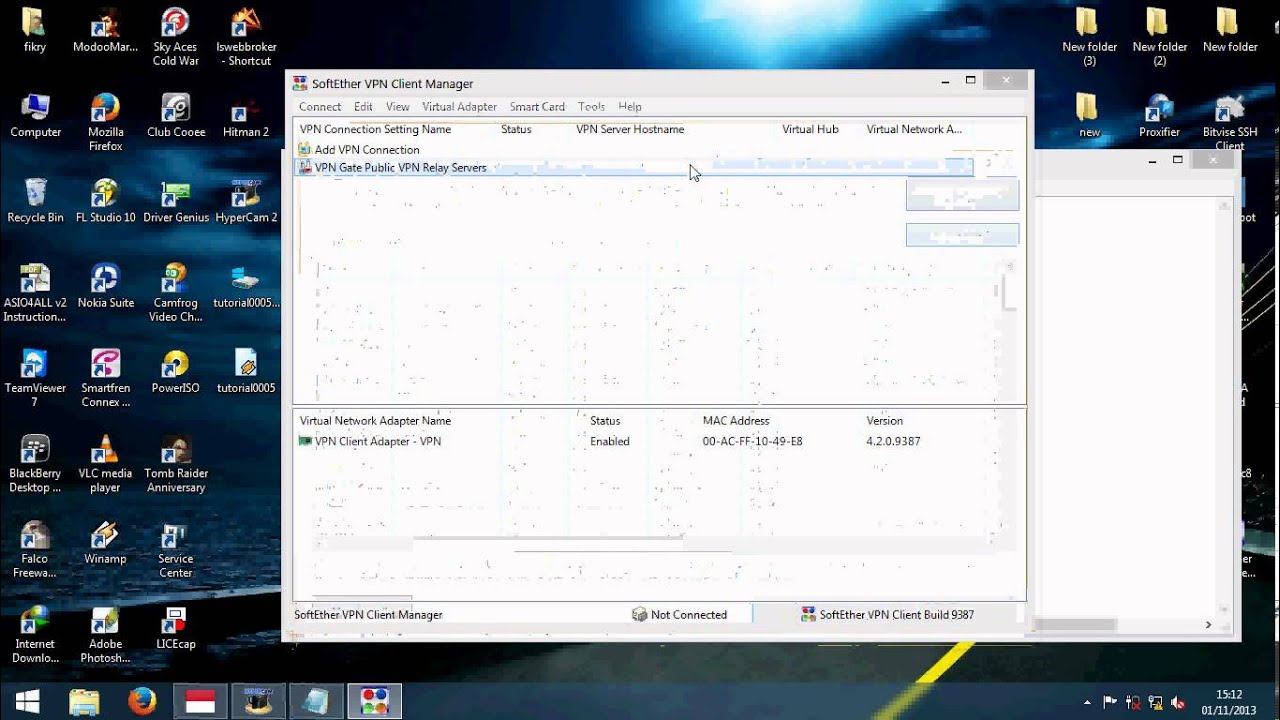Select the New folder (3) icon
Screen dimensions: 1280x720
tap(1089, 38)
